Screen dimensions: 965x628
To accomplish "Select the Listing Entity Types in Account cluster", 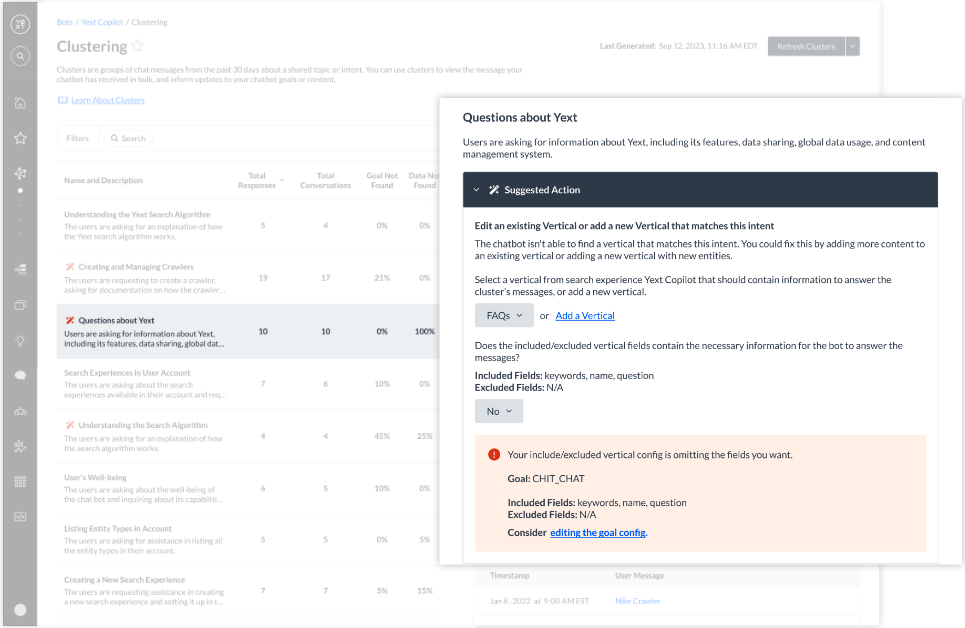I will pyautogui.click(x=247, y=539).
